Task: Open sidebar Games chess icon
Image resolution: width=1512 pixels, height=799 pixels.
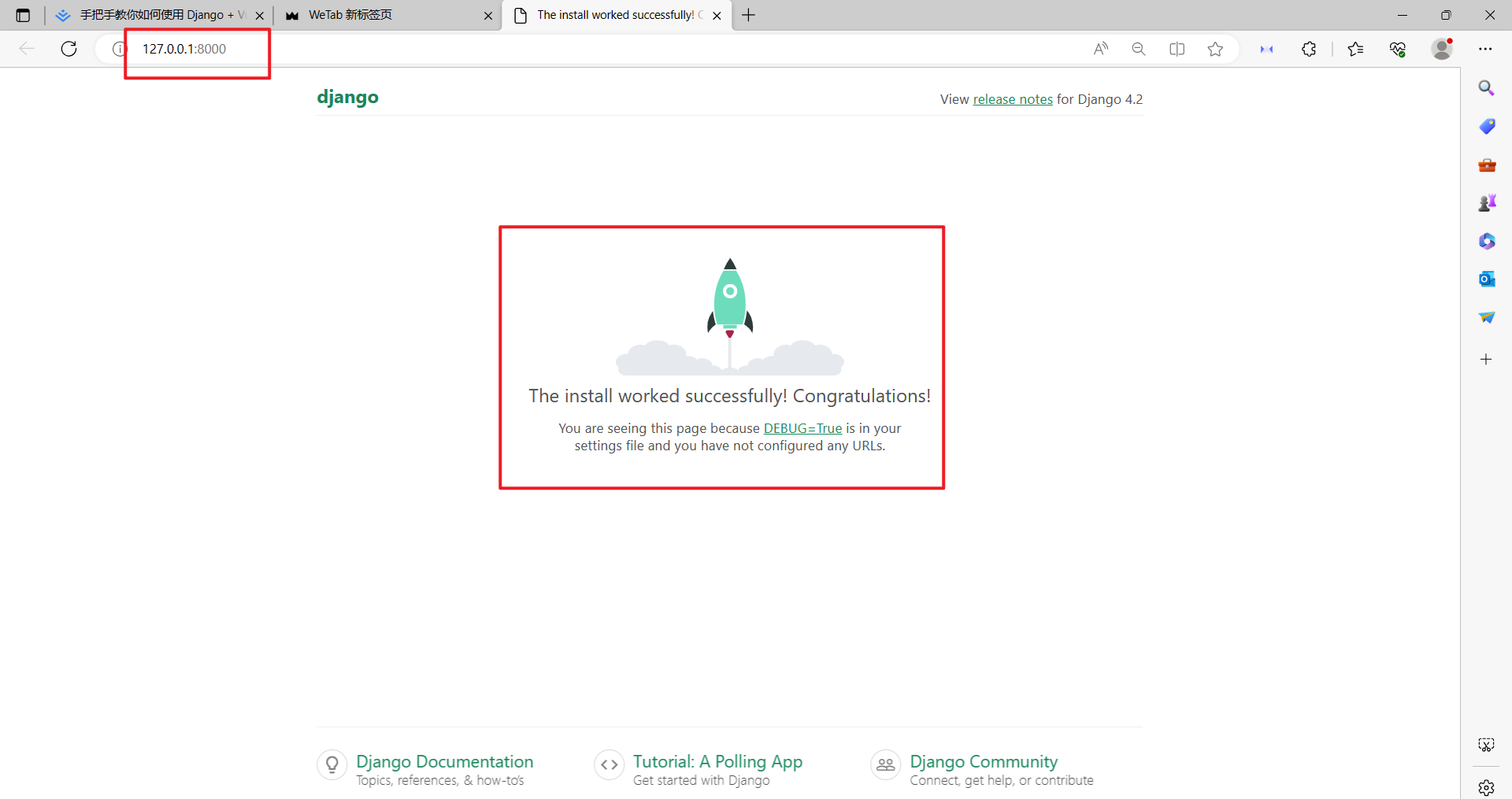Action: pyautogui.click(x=1486, y=203)
